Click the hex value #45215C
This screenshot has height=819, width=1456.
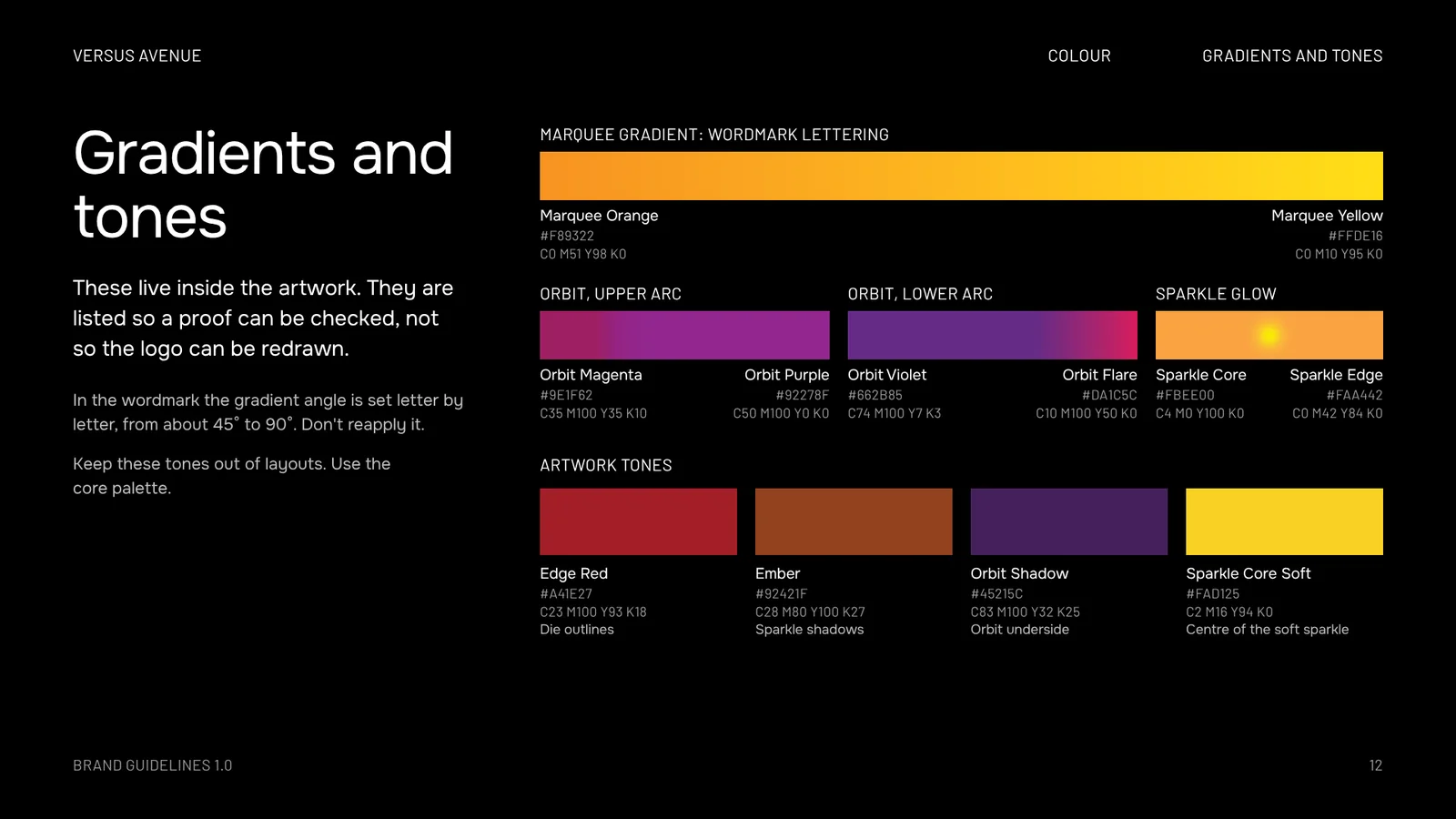click(996, 593)
